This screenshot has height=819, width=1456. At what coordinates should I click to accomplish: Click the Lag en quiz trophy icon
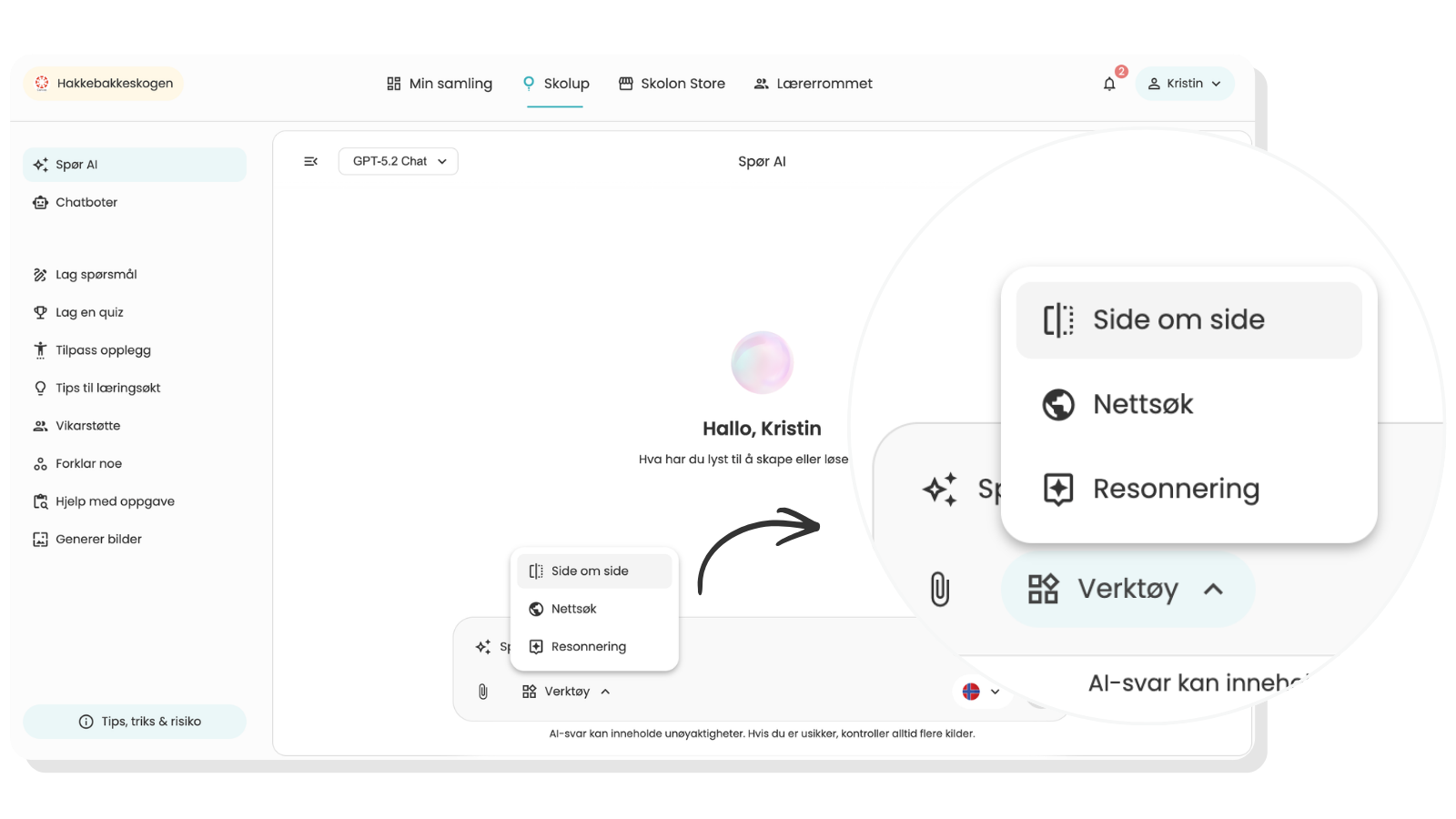coord(40,312)
